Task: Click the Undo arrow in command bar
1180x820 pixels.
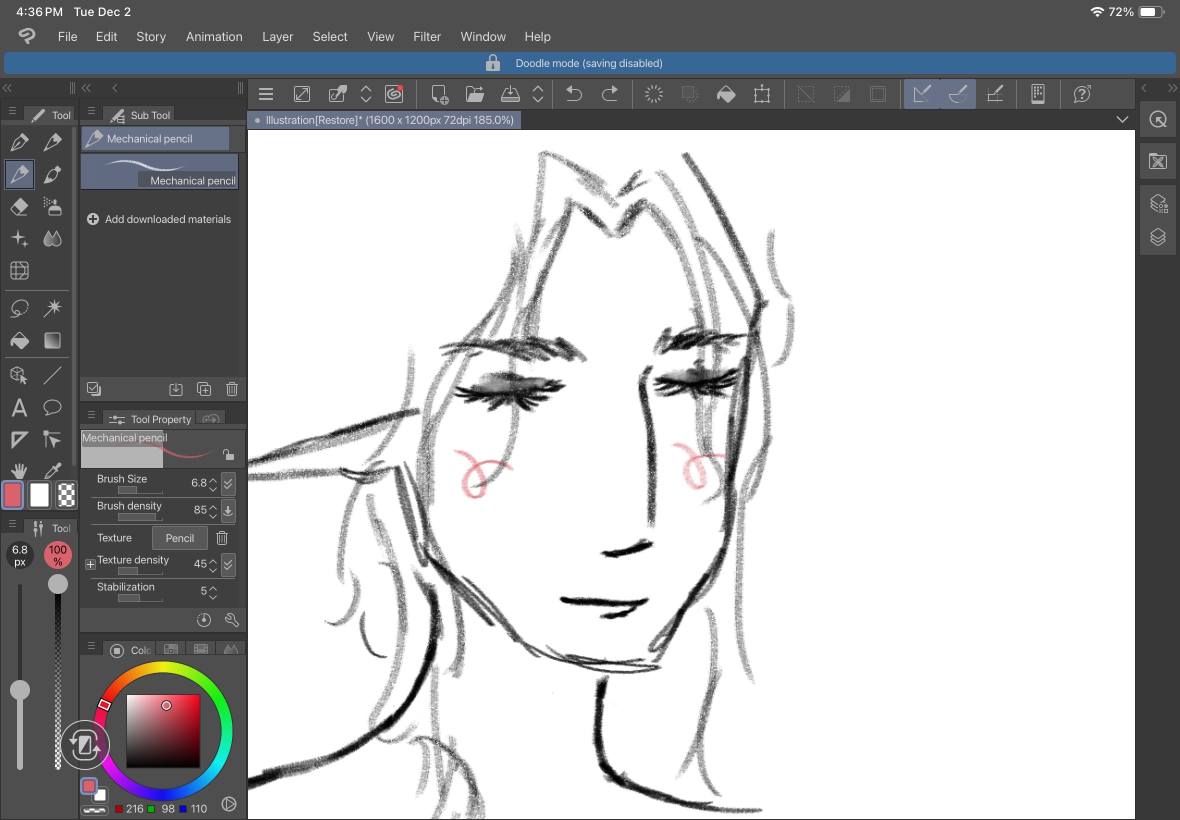Action: point(574,94)
